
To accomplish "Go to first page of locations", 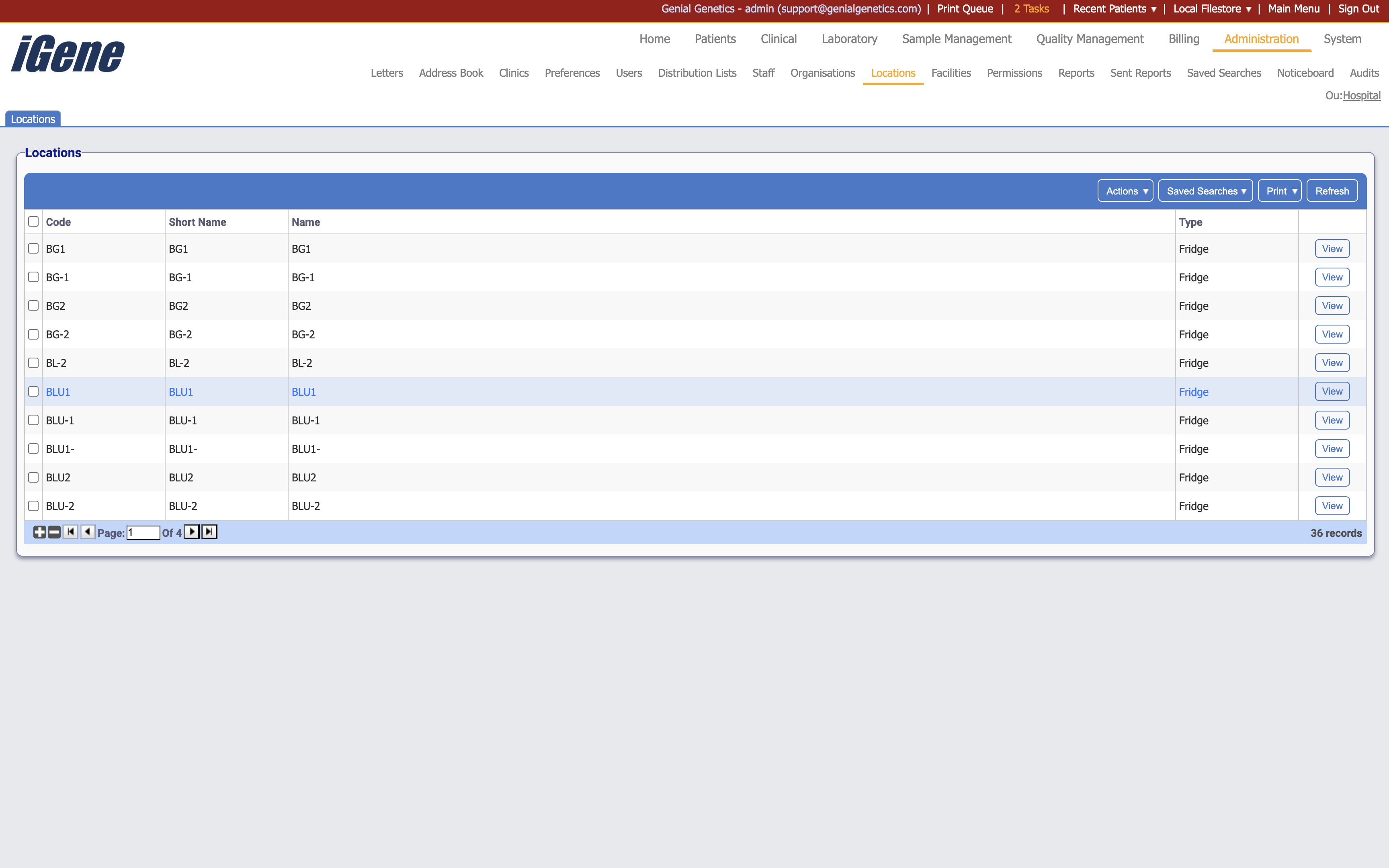I will click(70, 532).
